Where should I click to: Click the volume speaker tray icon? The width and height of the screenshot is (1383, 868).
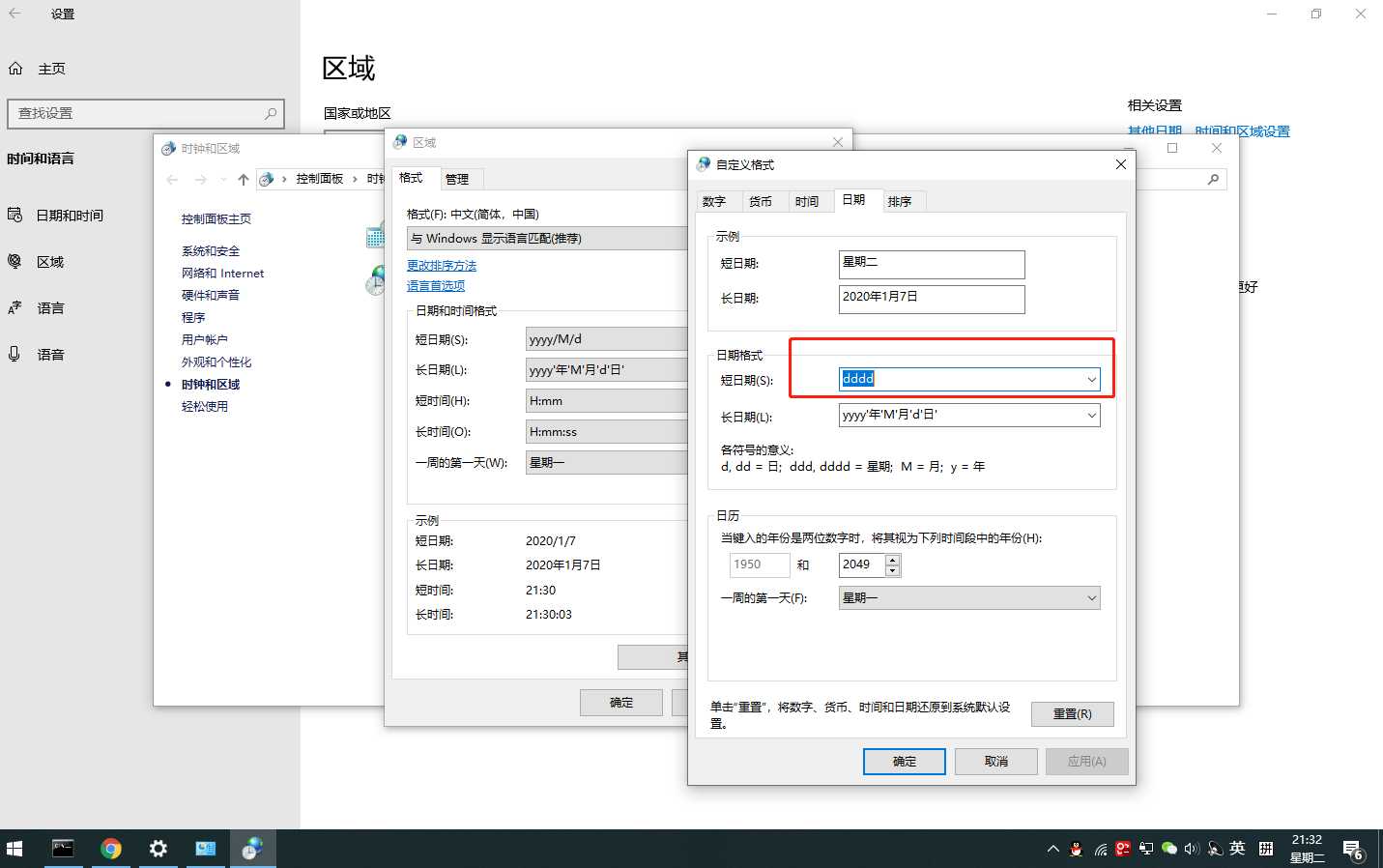tap(1192, 849)
